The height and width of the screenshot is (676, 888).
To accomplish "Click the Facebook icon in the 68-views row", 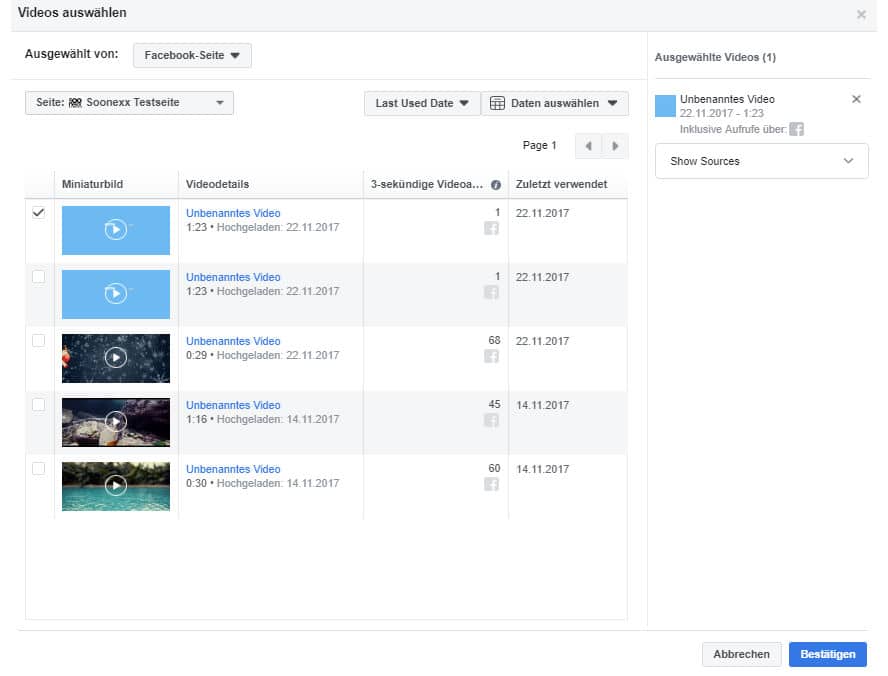I will click(x=492, y=357).
